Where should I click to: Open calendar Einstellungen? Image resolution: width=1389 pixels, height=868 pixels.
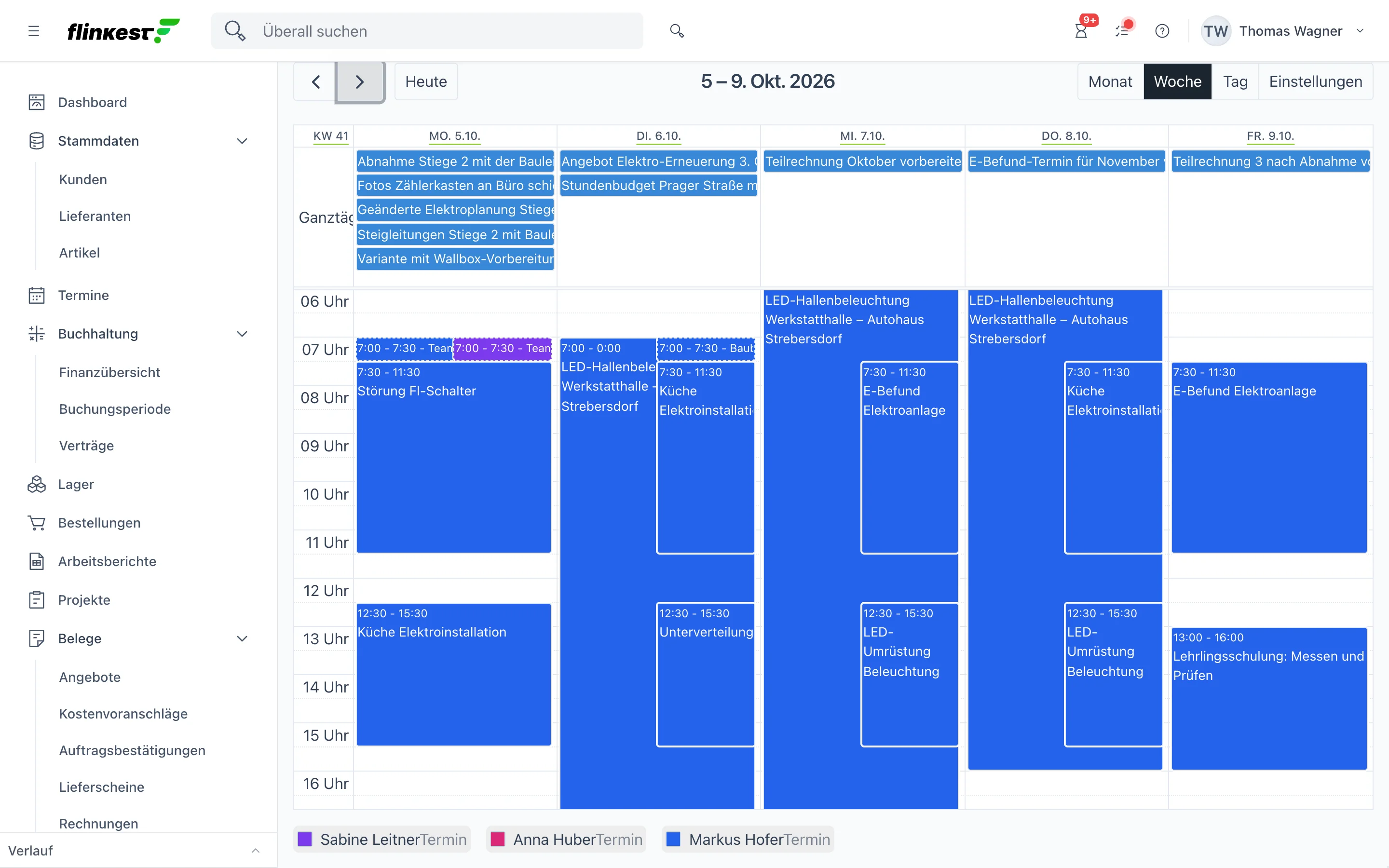[1315, 81]
